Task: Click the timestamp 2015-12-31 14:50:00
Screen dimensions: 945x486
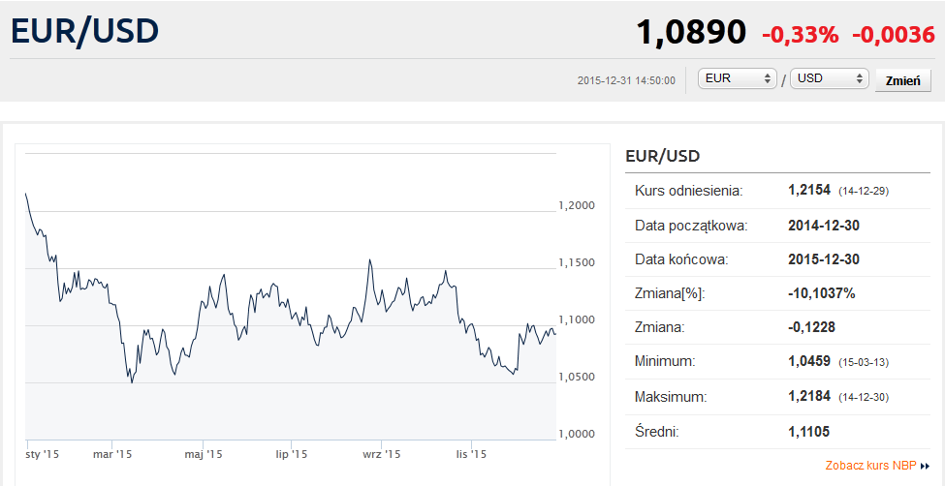Action: [x=626, y=80]
